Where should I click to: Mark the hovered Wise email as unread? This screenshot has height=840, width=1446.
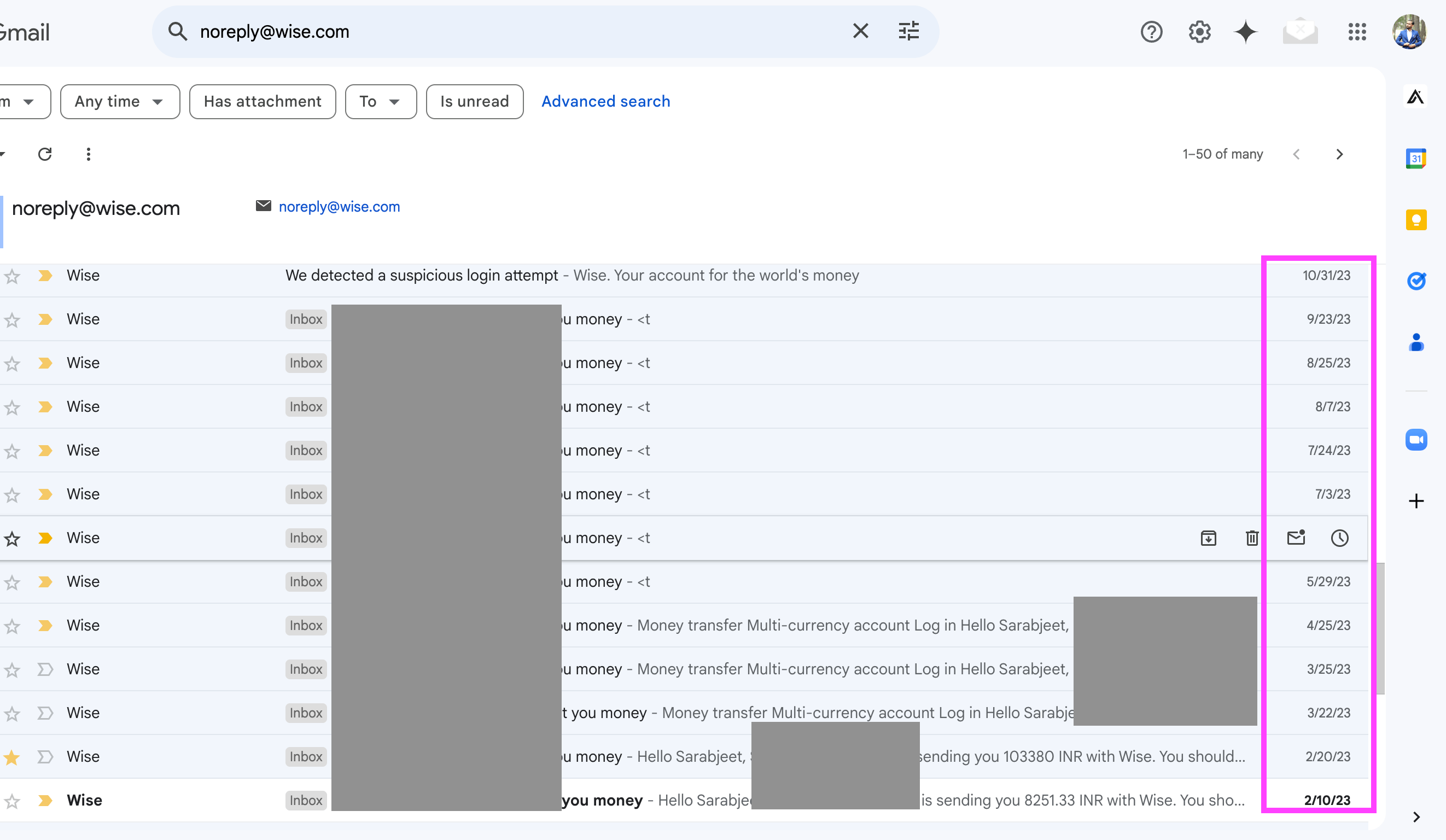(1296, 538)
